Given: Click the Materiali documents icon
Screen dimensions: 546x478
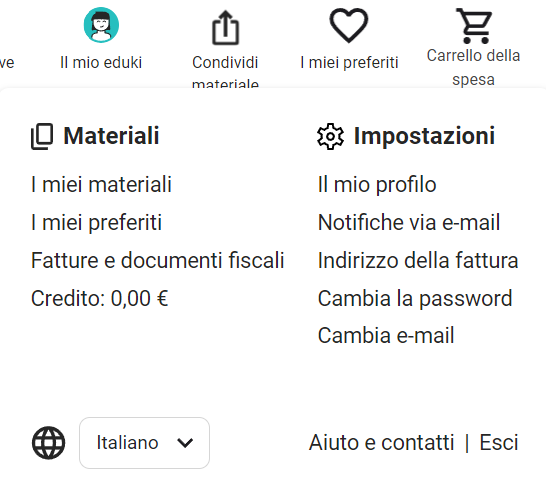Looking at the screenshot, I should click(42, 136).
